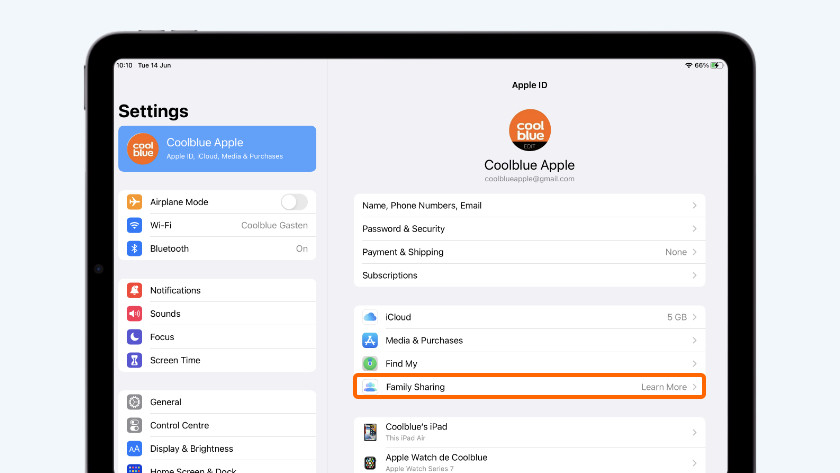
Task: Tap the Sounds speaker icon
Action: [134, 314]
